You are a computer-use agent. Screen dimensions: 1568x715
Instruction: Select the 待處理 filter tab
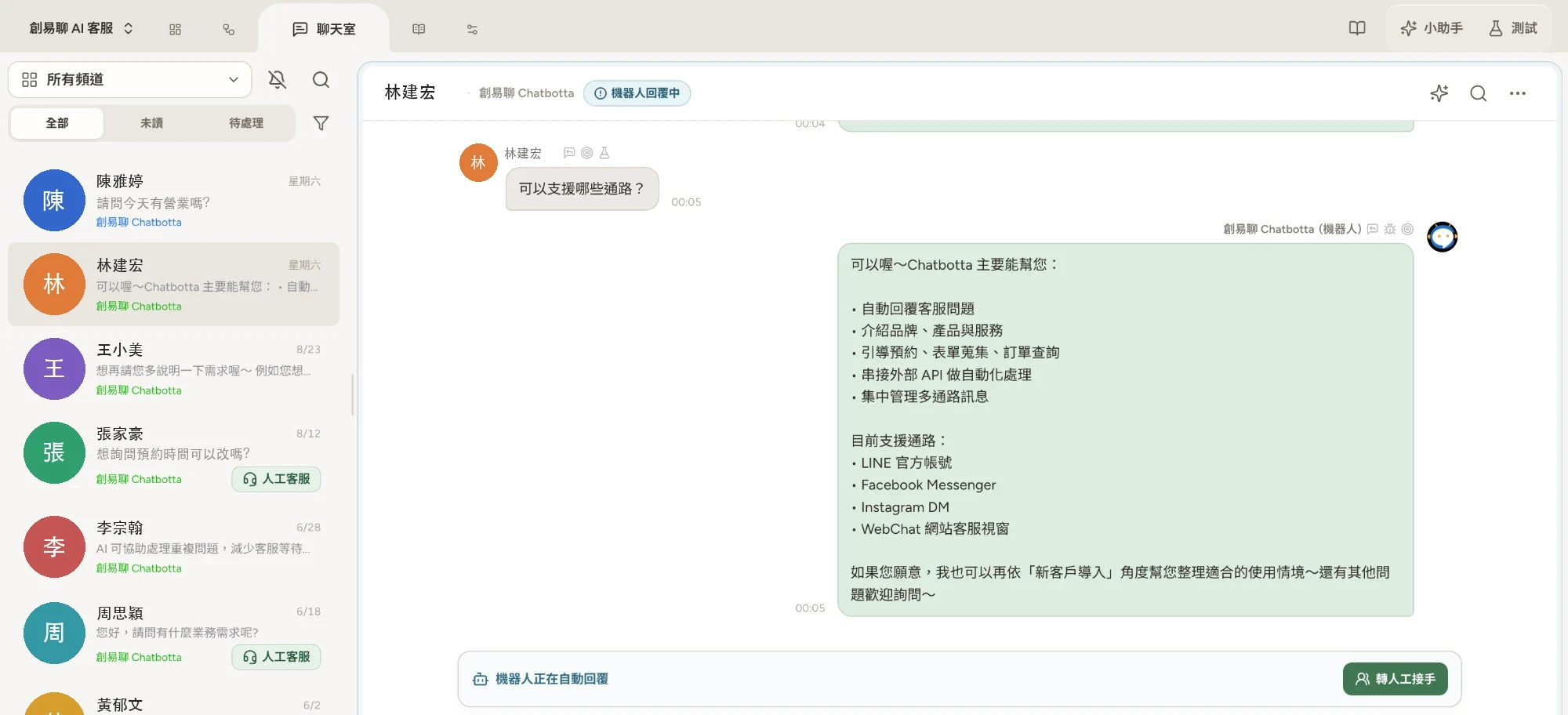click(x=246, y=123)
